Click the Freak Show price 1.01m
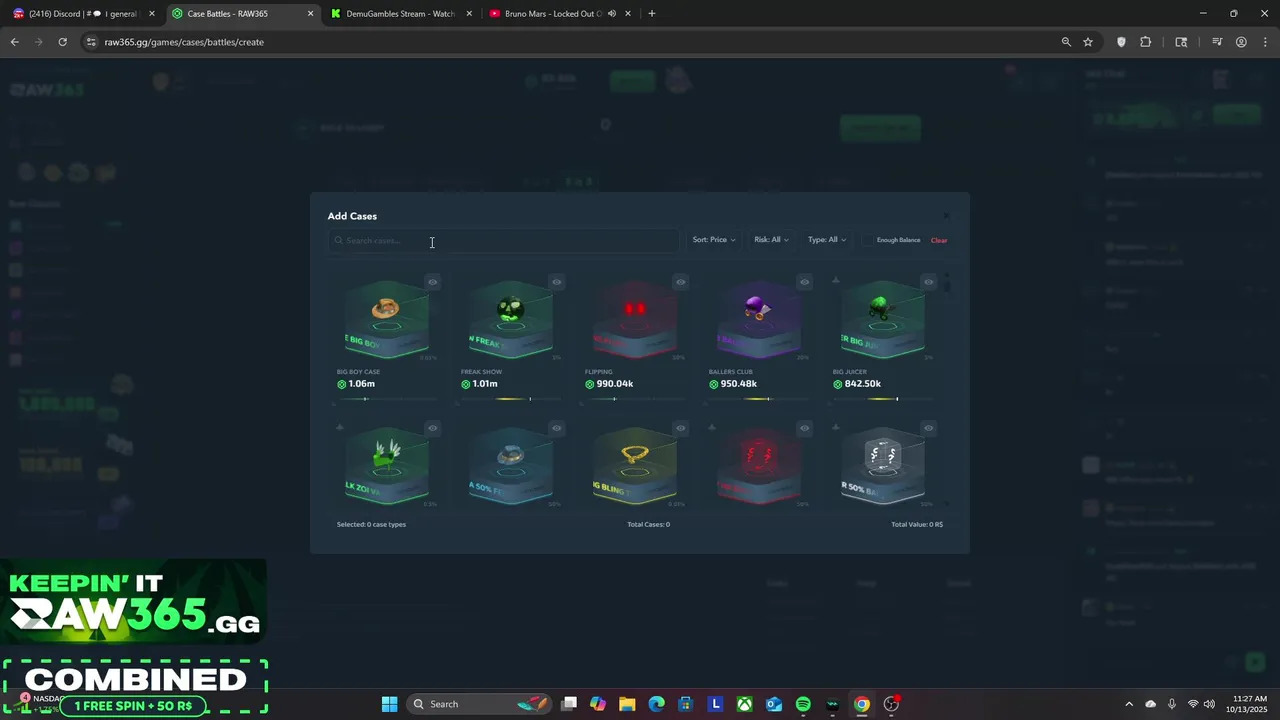 pyautogui.click(x=485, y=384)
